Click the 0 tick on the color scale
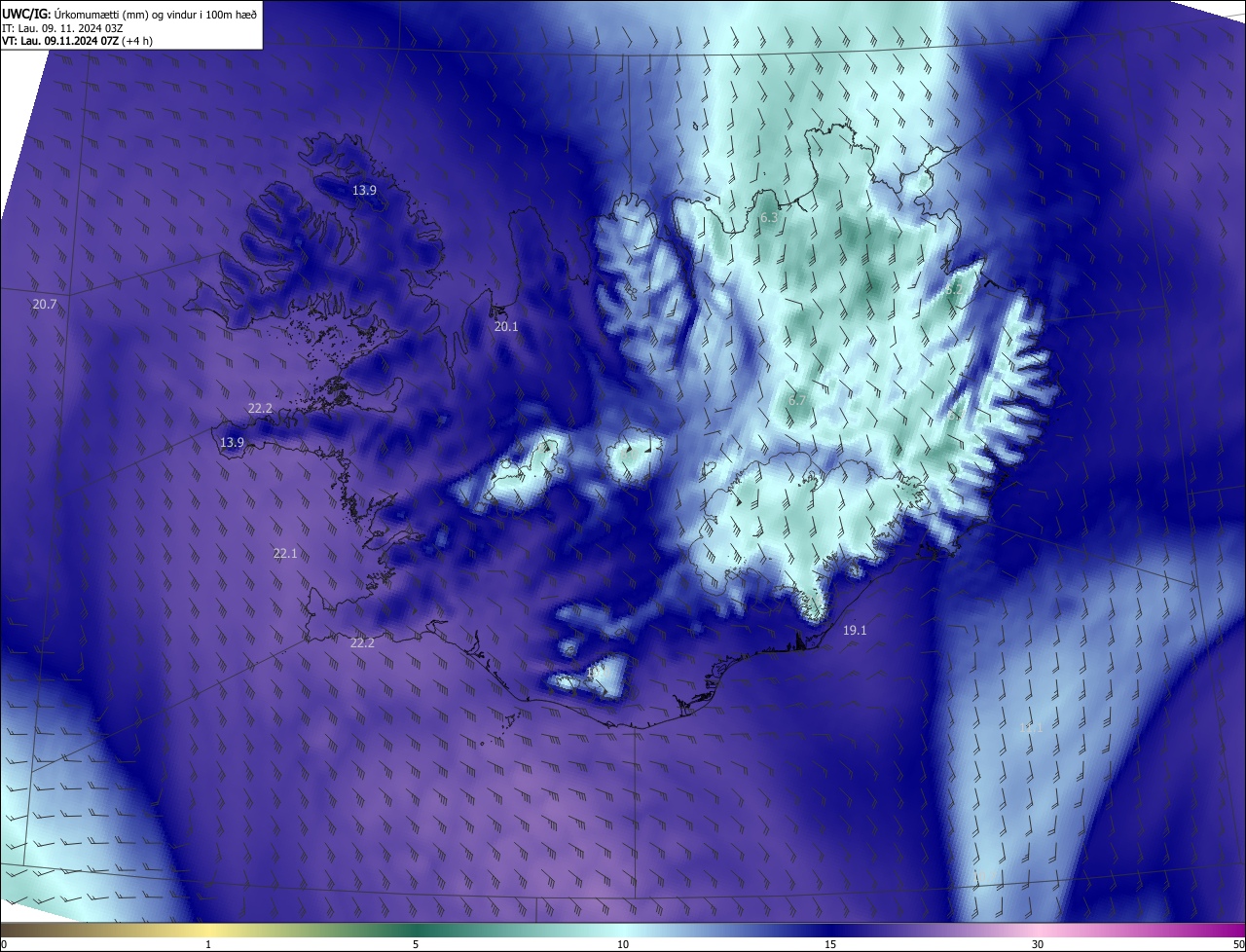1246x952 pixels. 4,944
